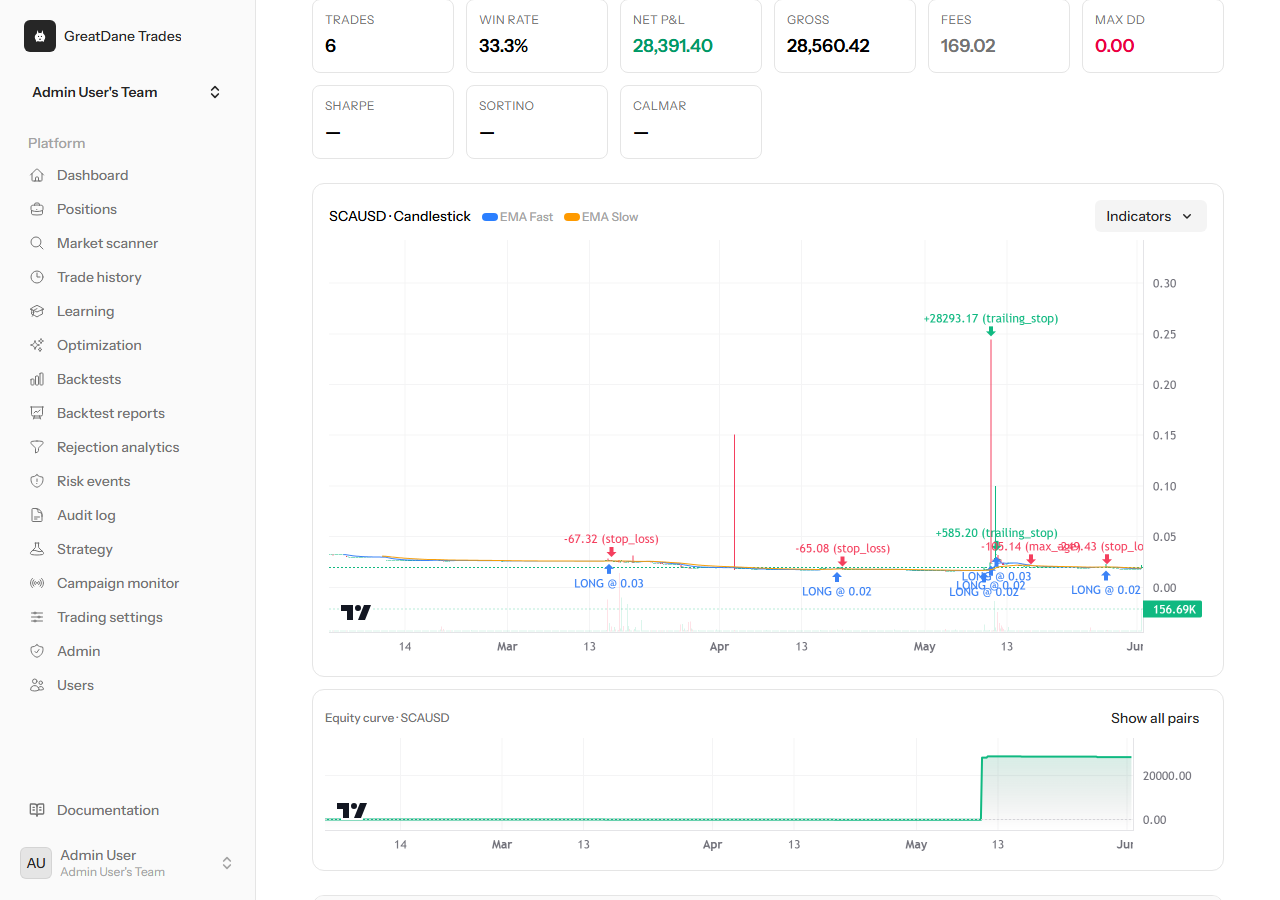Click the Admin shield check icon
The height and width of the screenshot is (900, 1280).
37,651
